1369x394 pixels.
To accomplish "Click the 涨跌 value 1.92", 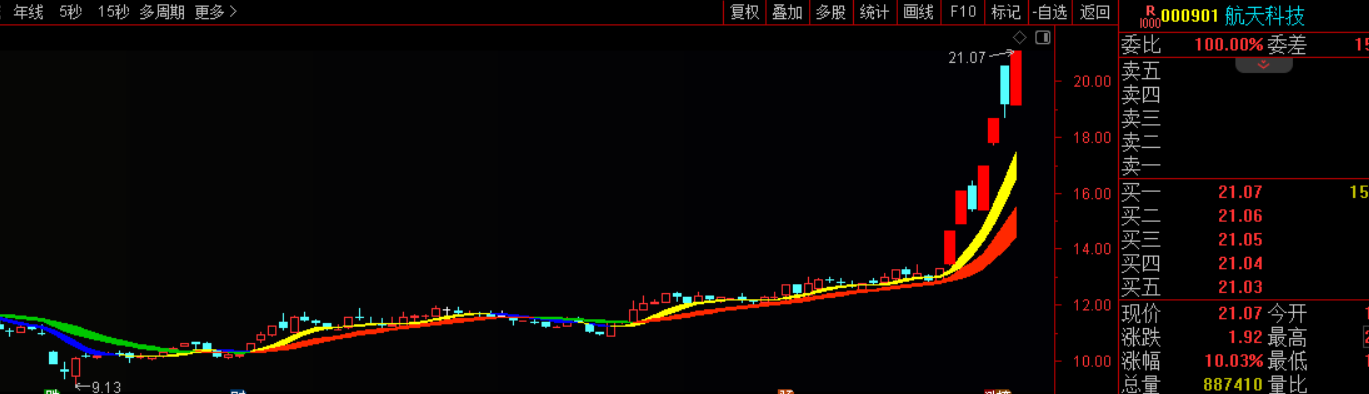I will click(1244, 338).
